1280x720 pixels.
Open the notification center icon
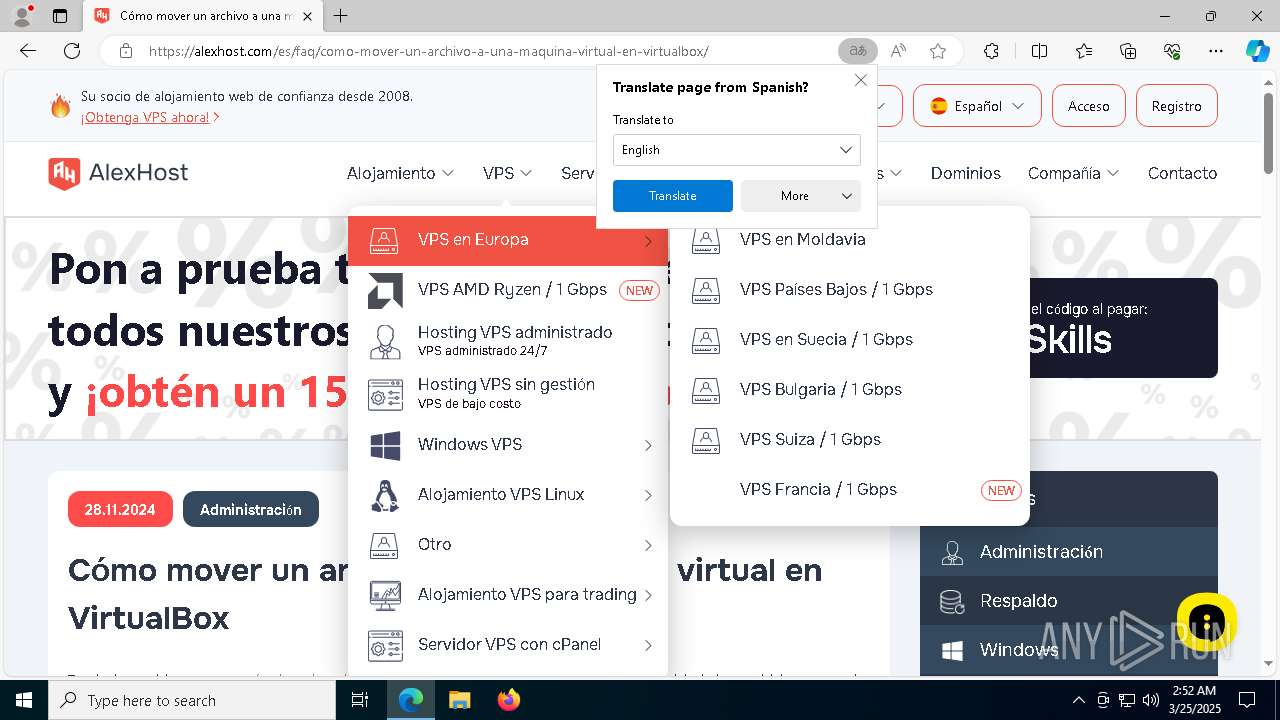pos(1247,700)
